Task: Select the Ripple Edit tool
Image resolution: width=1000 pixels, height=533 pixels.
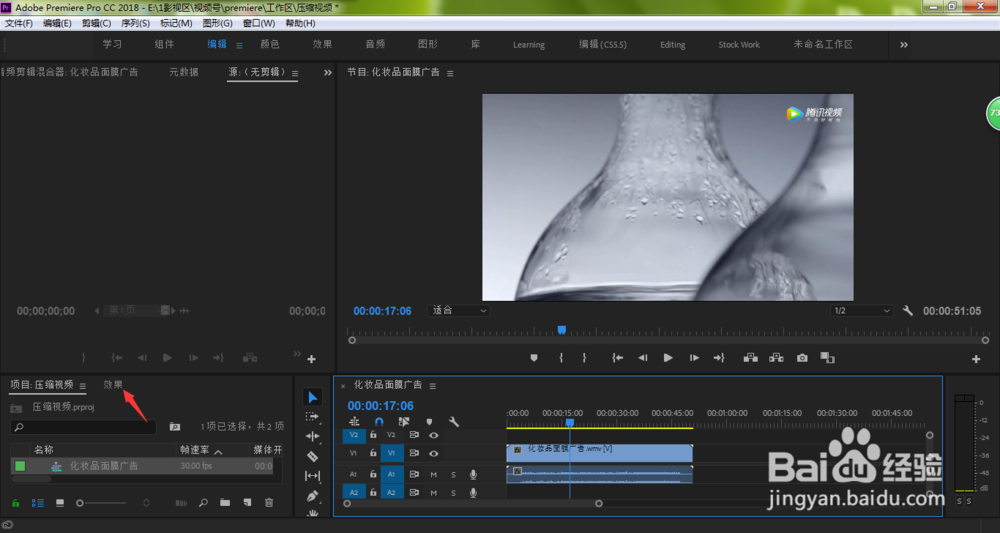Action: pos(312,437)
